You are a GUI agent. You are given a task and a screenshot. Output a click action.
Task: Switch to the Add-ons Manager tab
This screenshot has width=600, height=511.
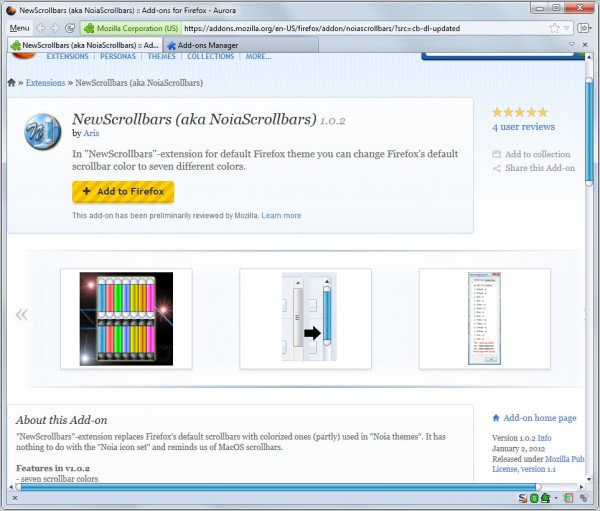click(x=241, y=45)
